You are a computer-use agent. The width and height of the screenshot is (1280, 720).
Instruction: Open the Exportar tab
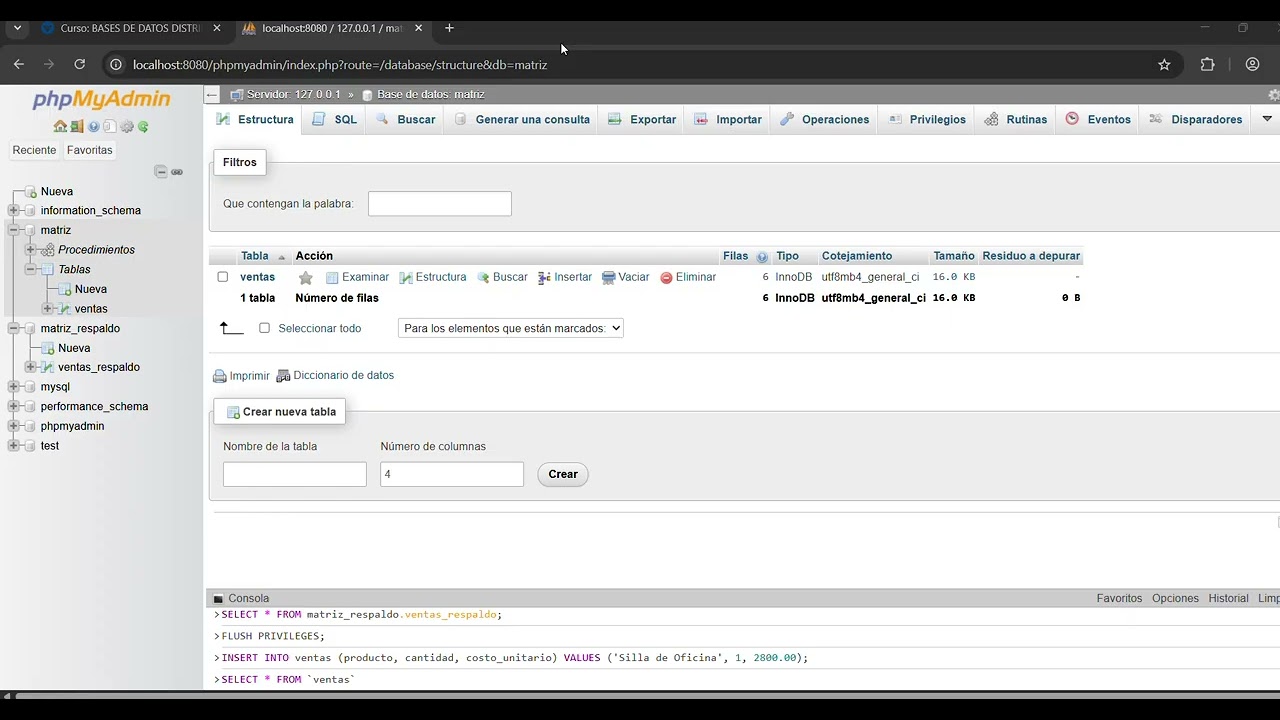pos(642,119)
